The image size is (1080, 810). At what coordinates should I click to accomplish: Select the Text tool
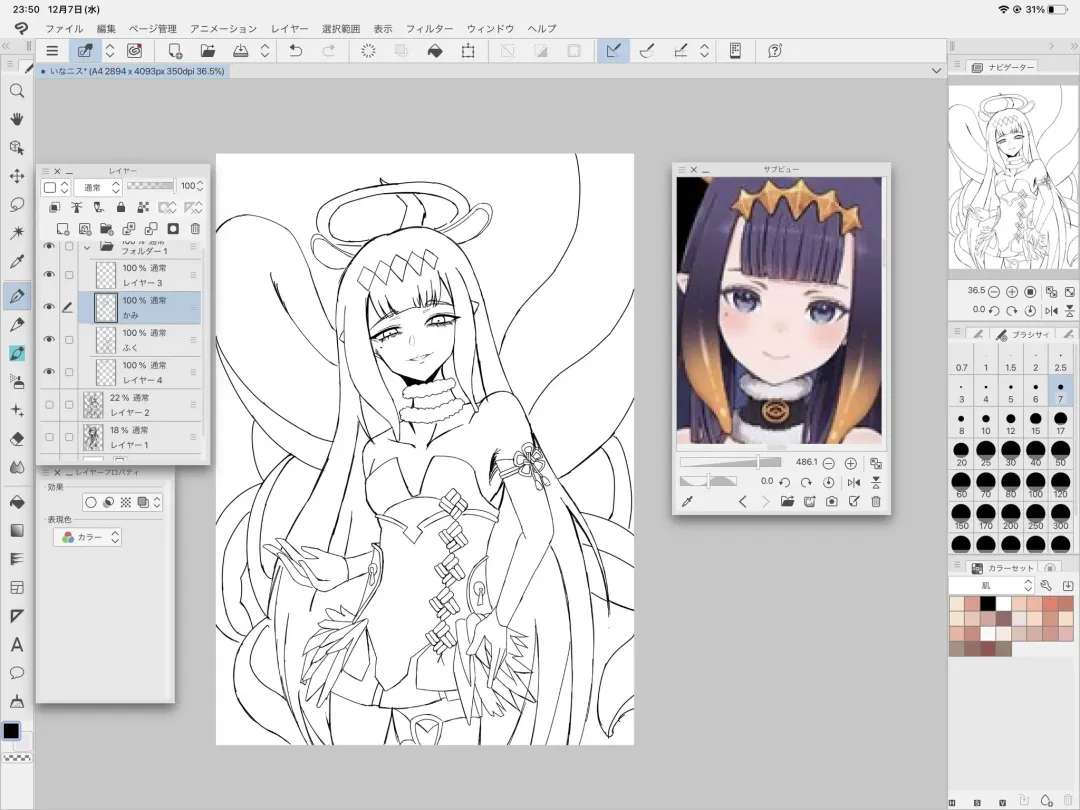tap(17, 645)
